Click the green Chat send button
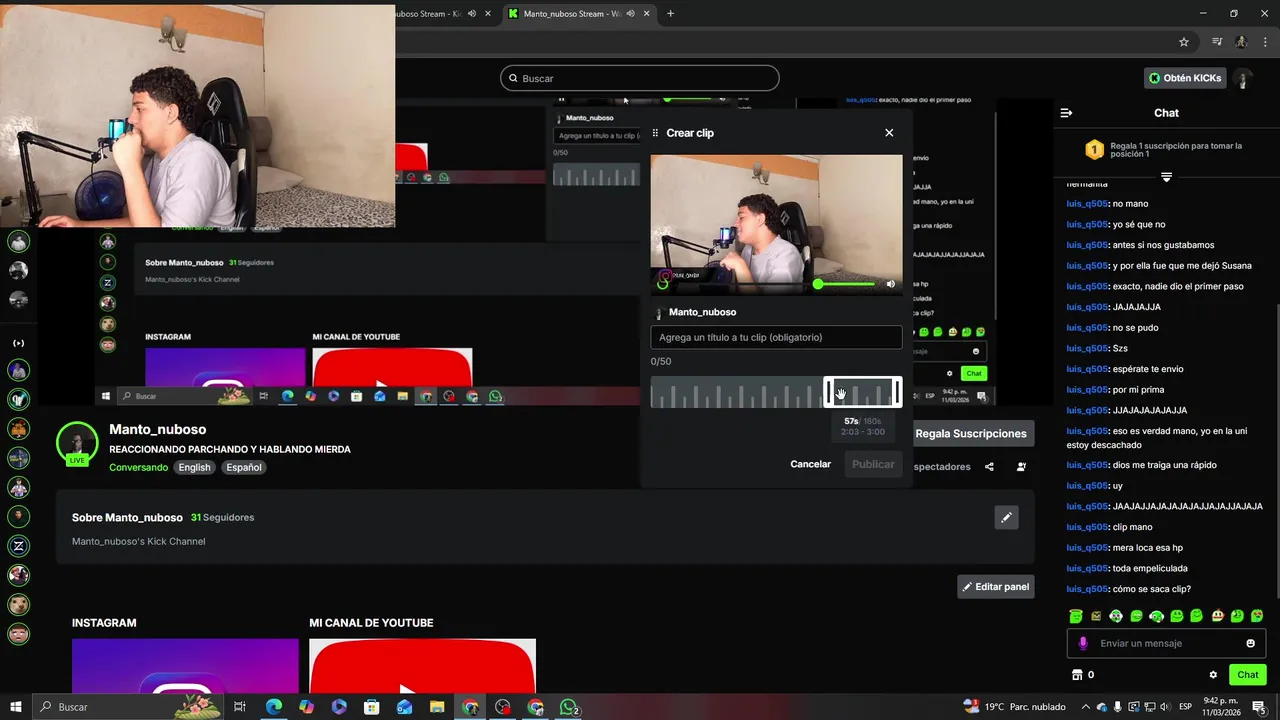The height and width of the screenshot is (720, 1280). [x=1247, y=675]
